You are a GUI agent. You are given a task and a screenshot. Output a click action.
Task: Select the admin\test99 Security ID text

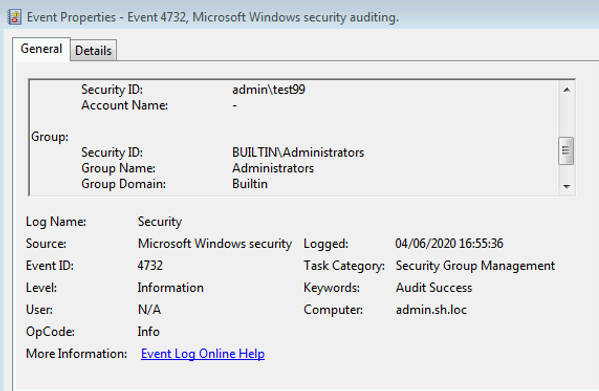click(269, 89)
